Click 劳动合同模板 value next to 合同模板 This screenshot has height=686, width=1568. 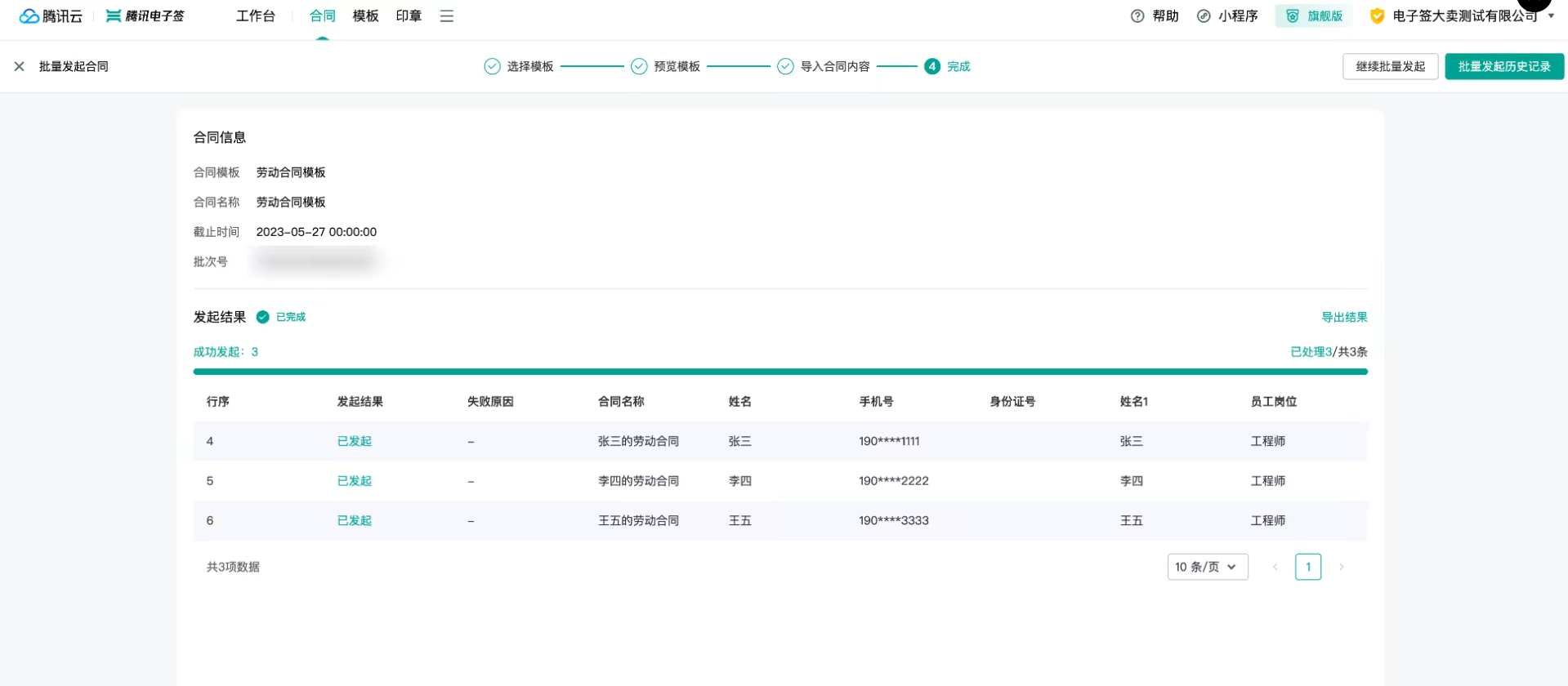coord(291,172)
